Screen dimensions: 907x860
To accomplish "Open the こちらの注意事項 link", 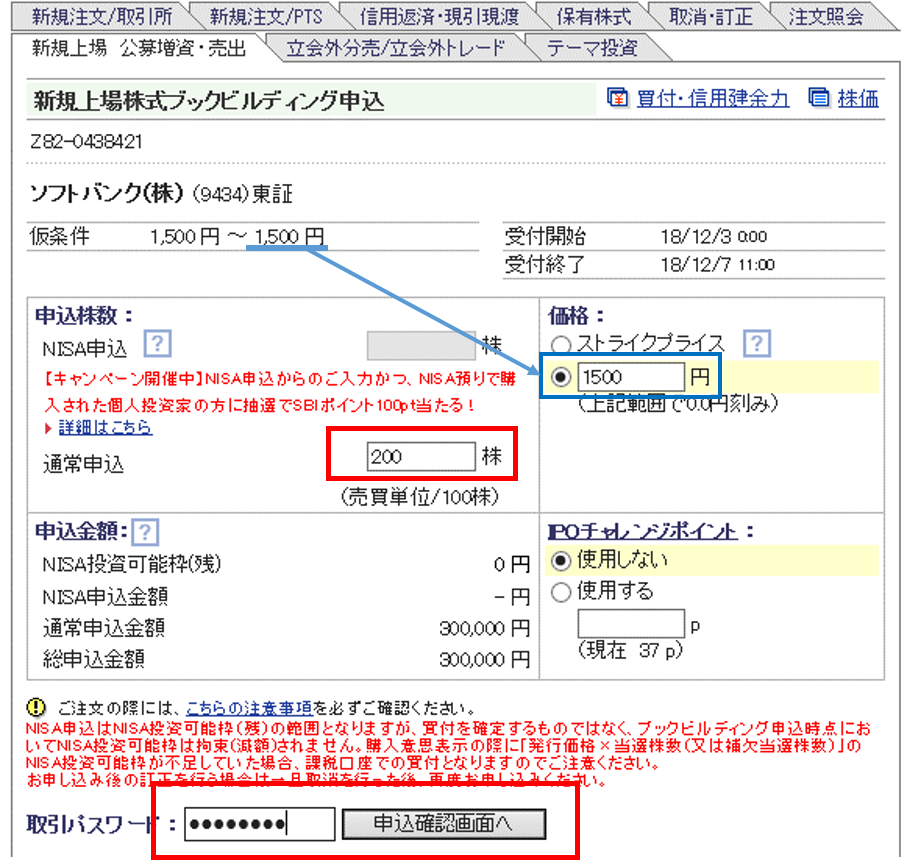I will point(249,708).
